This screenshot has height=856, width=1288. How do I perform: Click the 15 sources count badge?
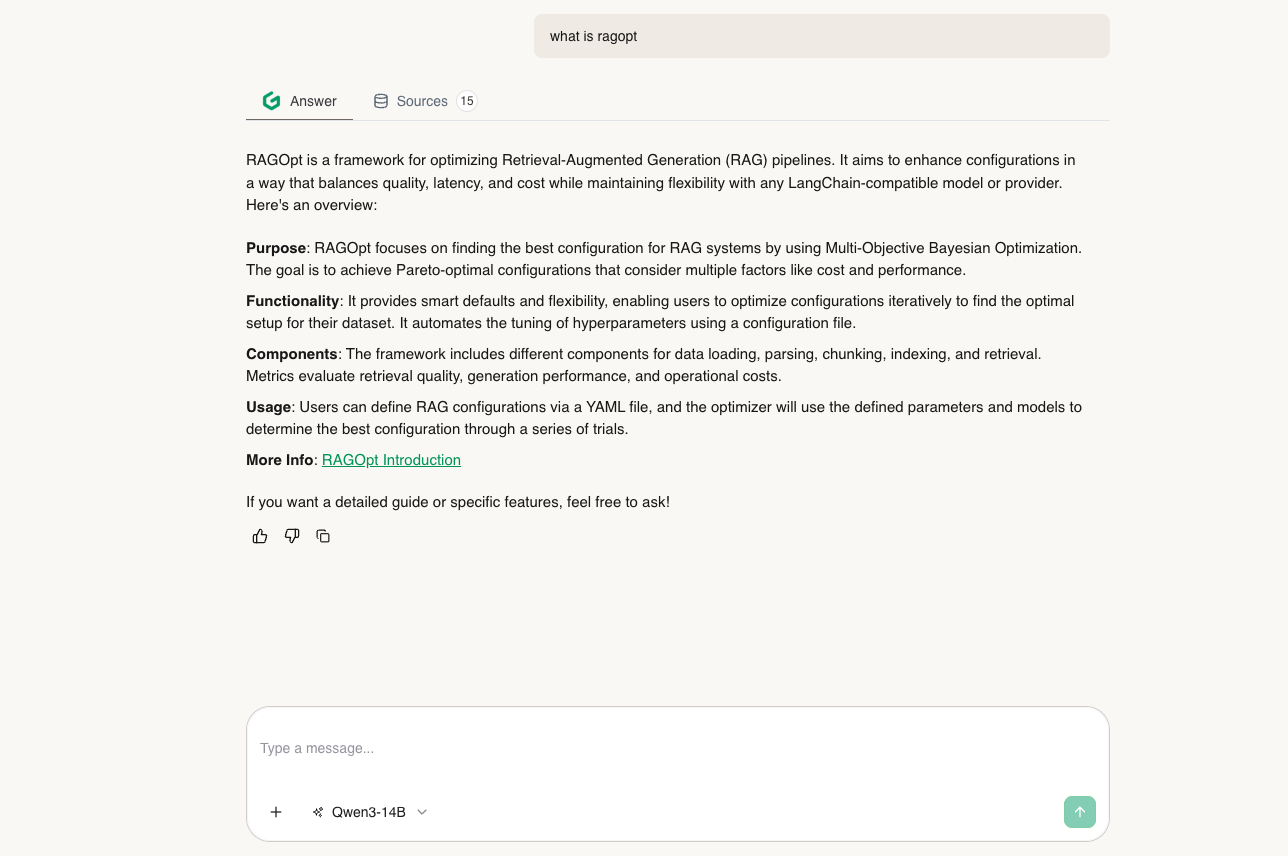click(x=466, y=101)
